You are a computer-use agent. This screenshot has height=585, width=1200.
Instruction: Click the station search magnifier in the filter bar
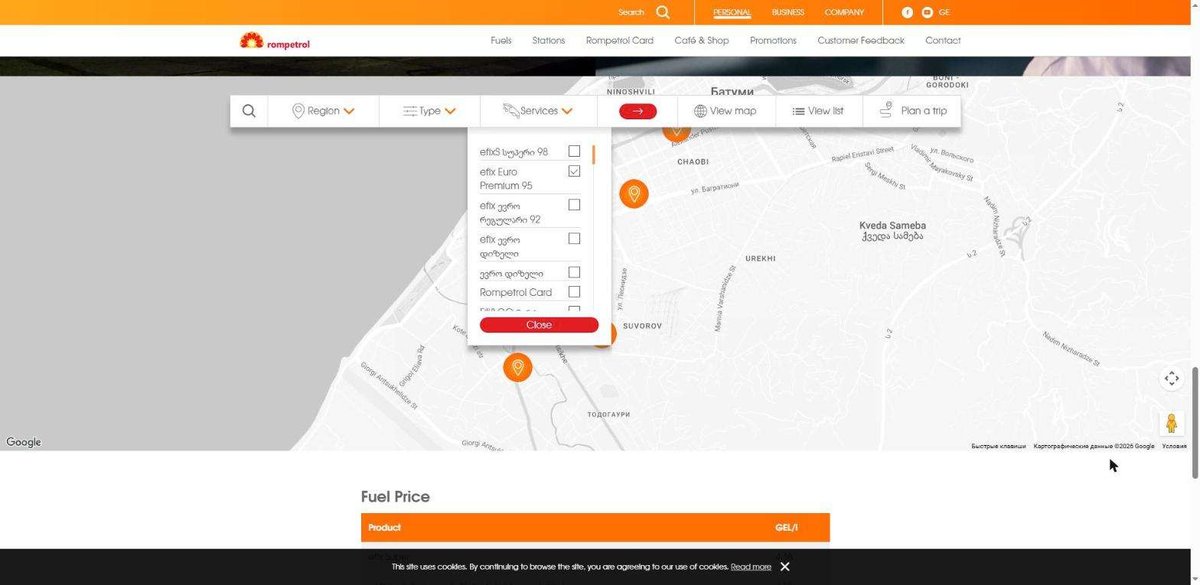pyautogui.click(x=249, y=111)
